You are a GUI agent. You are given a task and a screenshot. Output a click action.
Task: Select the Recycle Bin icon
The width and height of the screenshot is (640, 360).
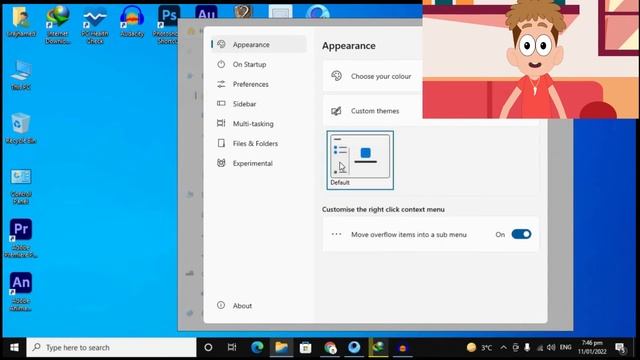(x=21, y=128)
